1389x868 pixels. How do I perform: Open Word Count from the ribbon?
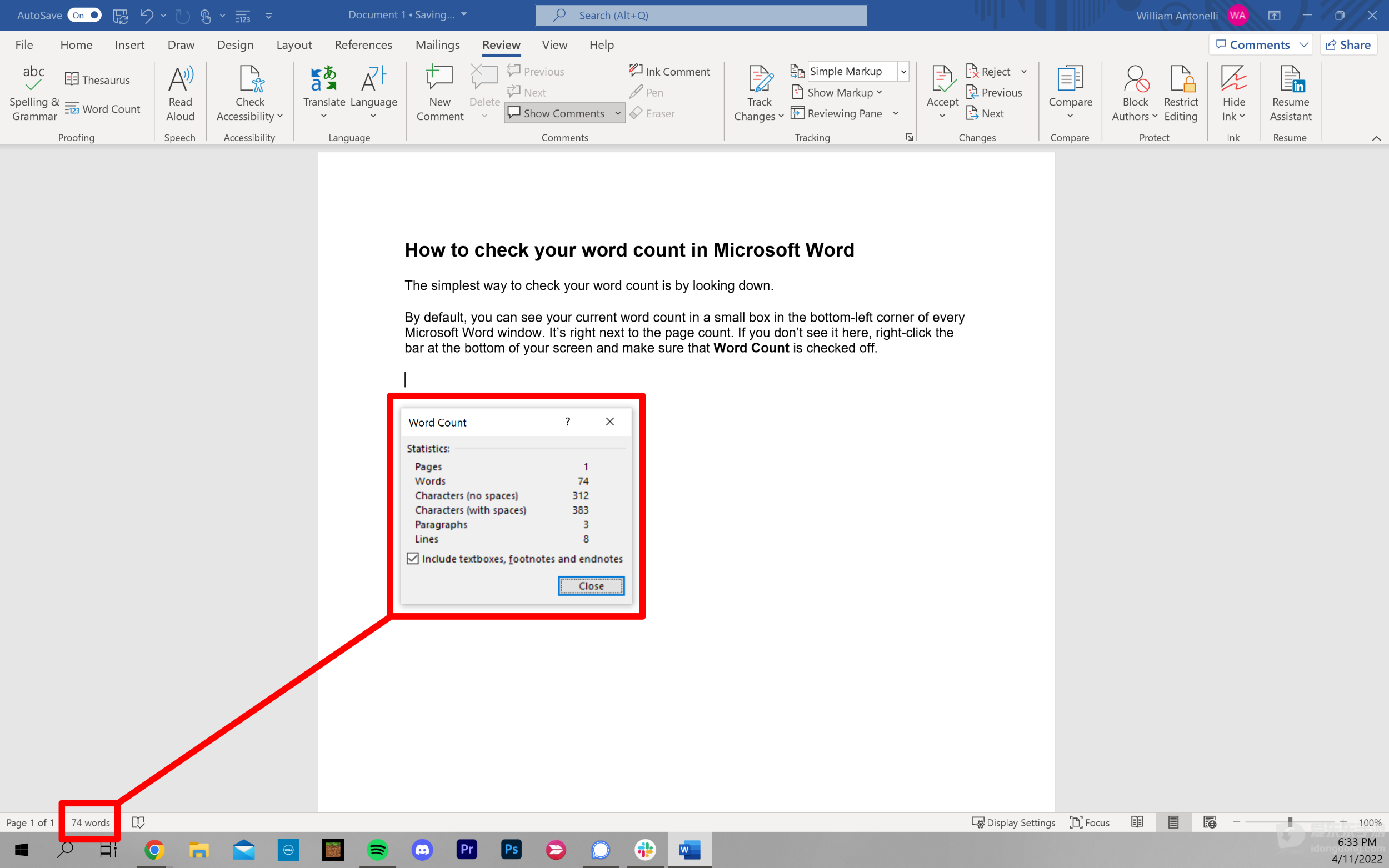[x=103, y=109]
